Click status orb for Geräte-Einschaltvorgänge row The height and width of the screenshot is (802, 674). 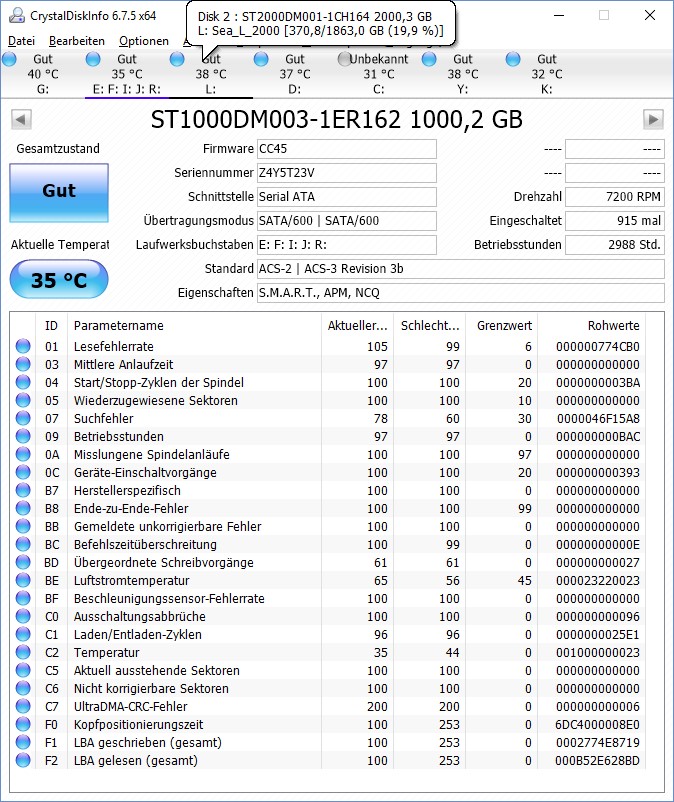click(x=23, y=472)
